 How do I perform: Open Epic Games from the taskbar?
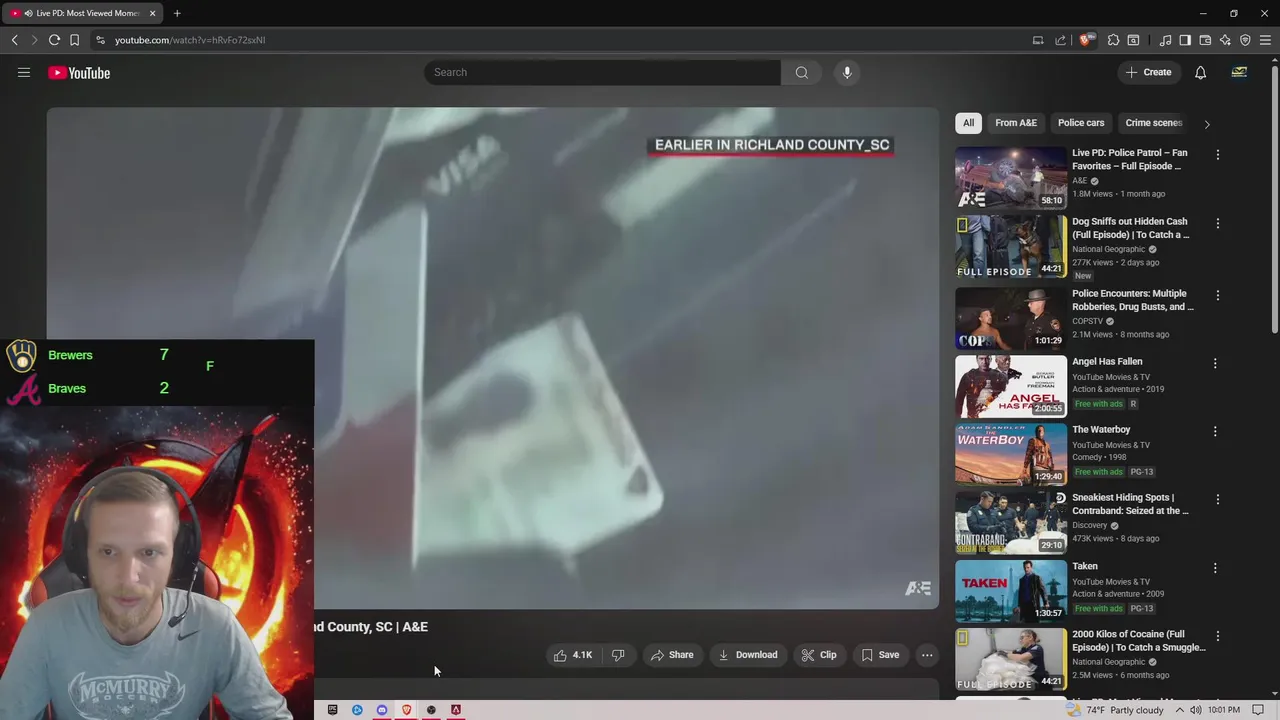[x=333, y=710]
